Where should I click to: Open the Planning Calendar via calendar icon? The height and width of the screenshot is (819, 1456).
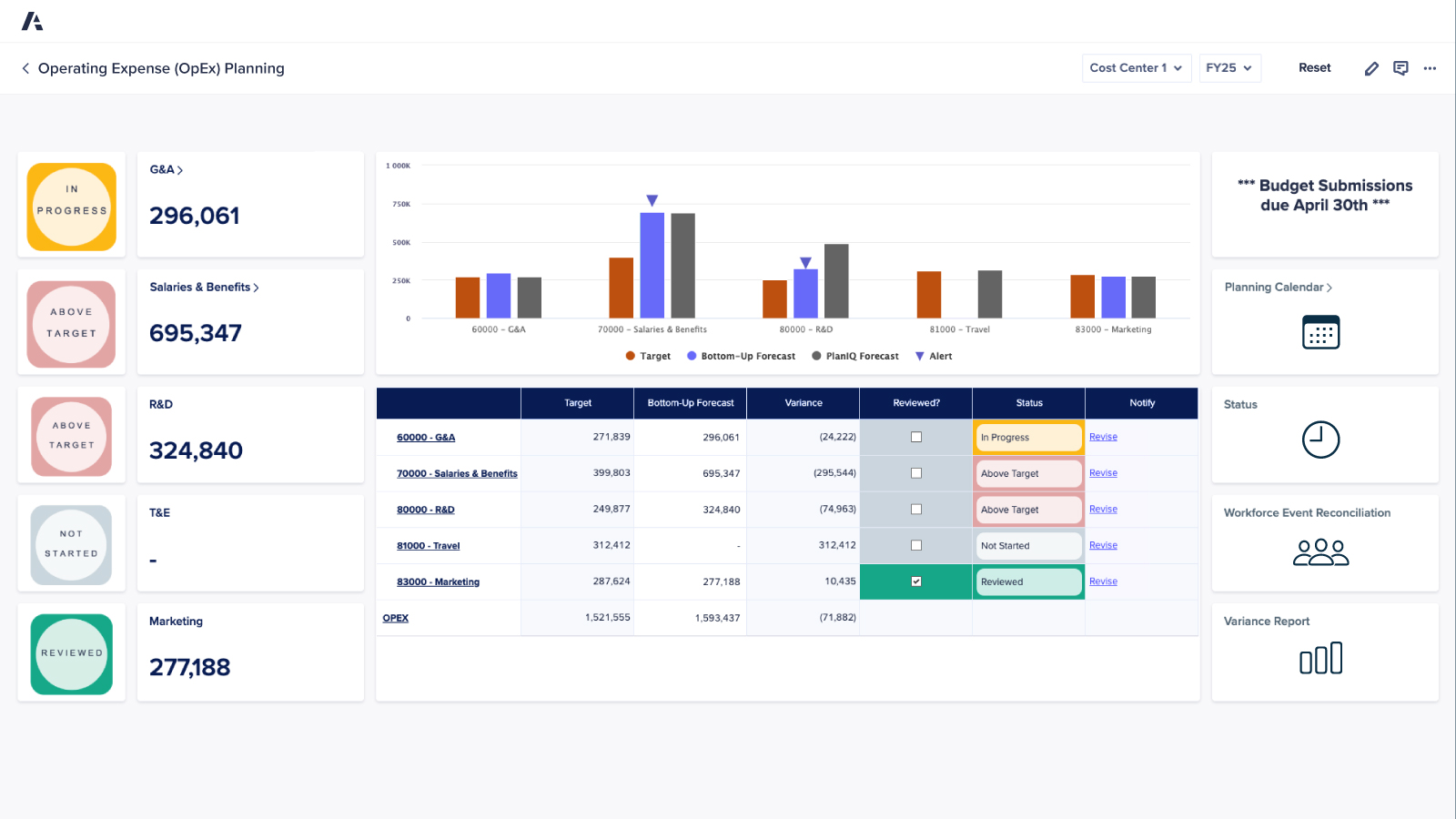(x=1322, y=331)
